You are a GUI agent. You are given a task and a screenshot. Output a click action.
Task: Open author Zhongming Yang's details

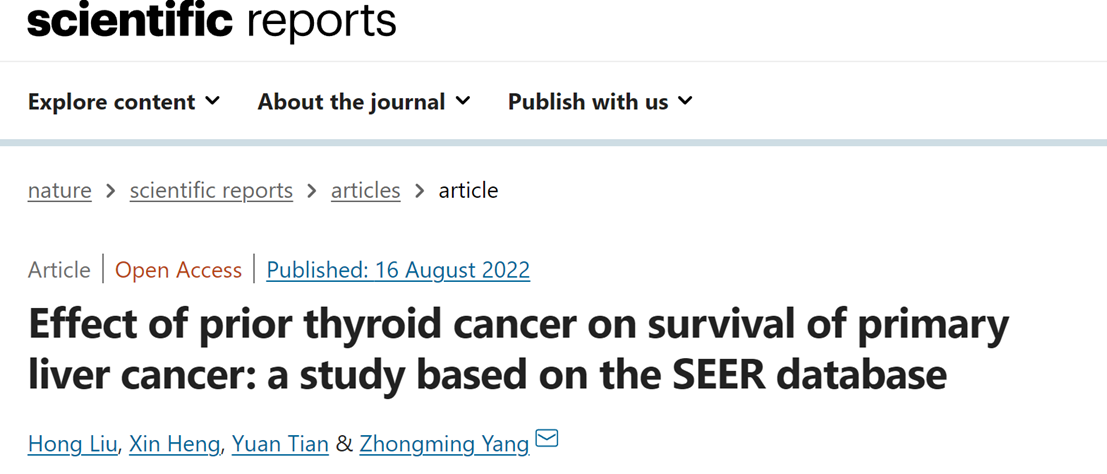click(x=444, y=443)
